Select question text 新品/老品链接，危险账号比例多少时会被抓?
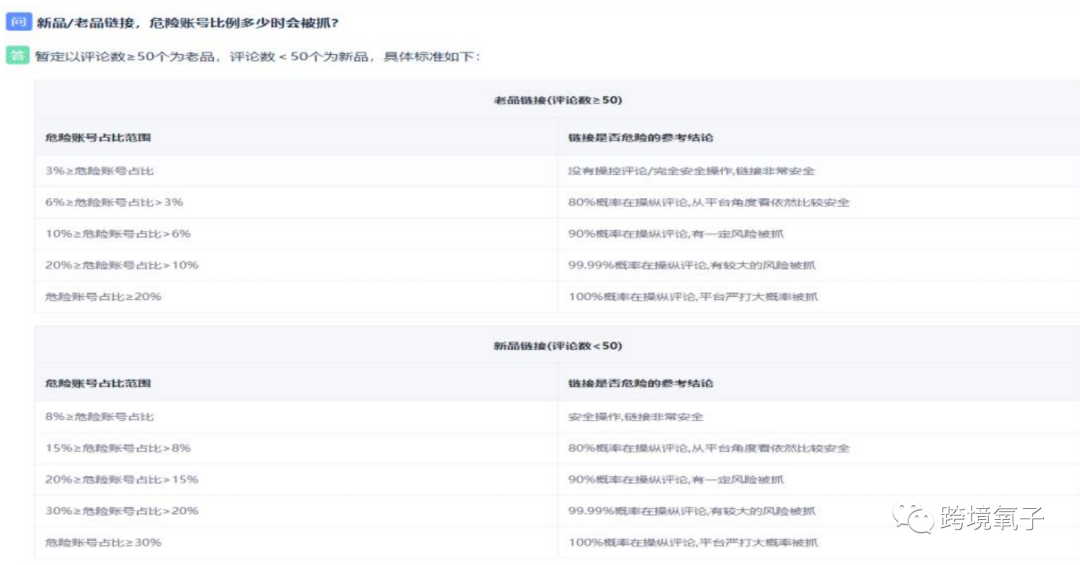The height and width of the screenshot is (565, 1080). [x=187, y=23]
